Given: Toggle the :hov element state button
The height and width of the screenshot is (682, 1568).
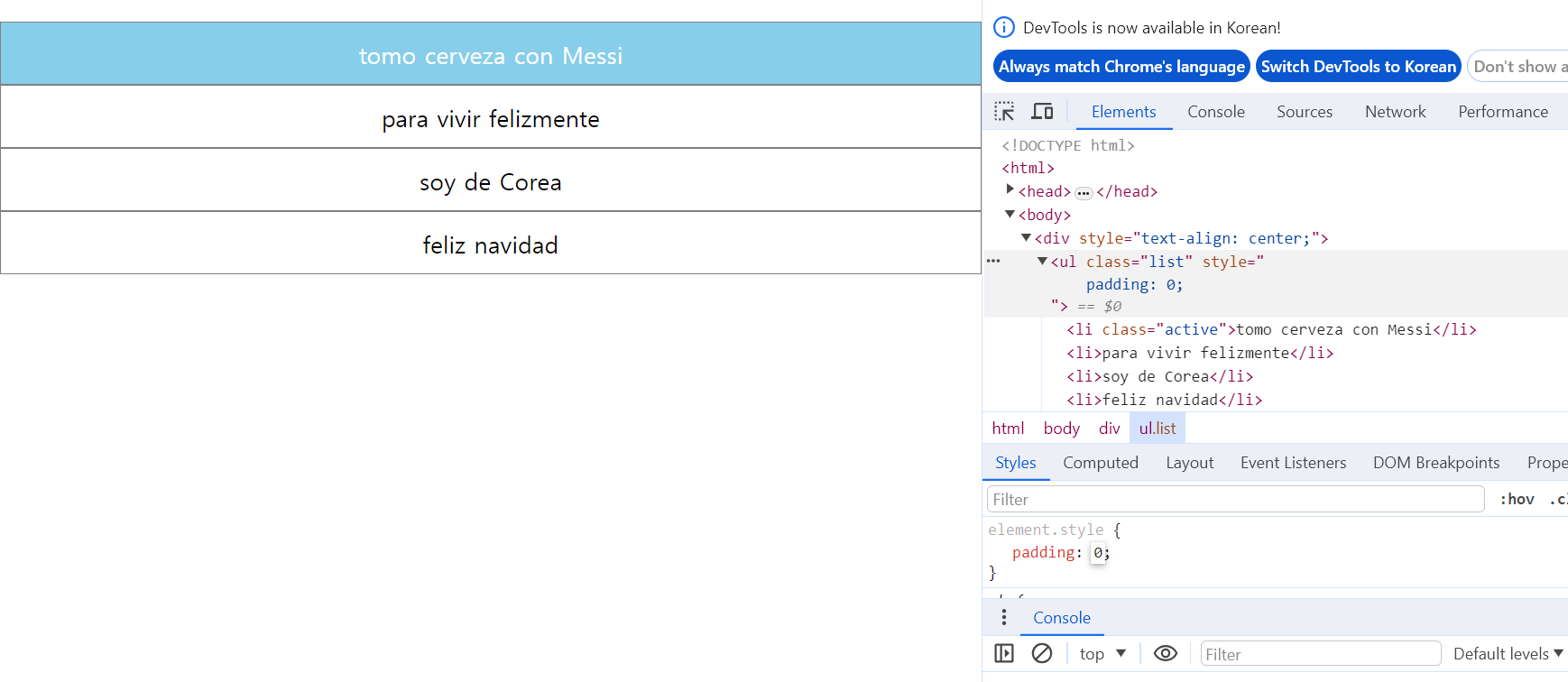Looking at the screenshot, I should (1517, 499).
